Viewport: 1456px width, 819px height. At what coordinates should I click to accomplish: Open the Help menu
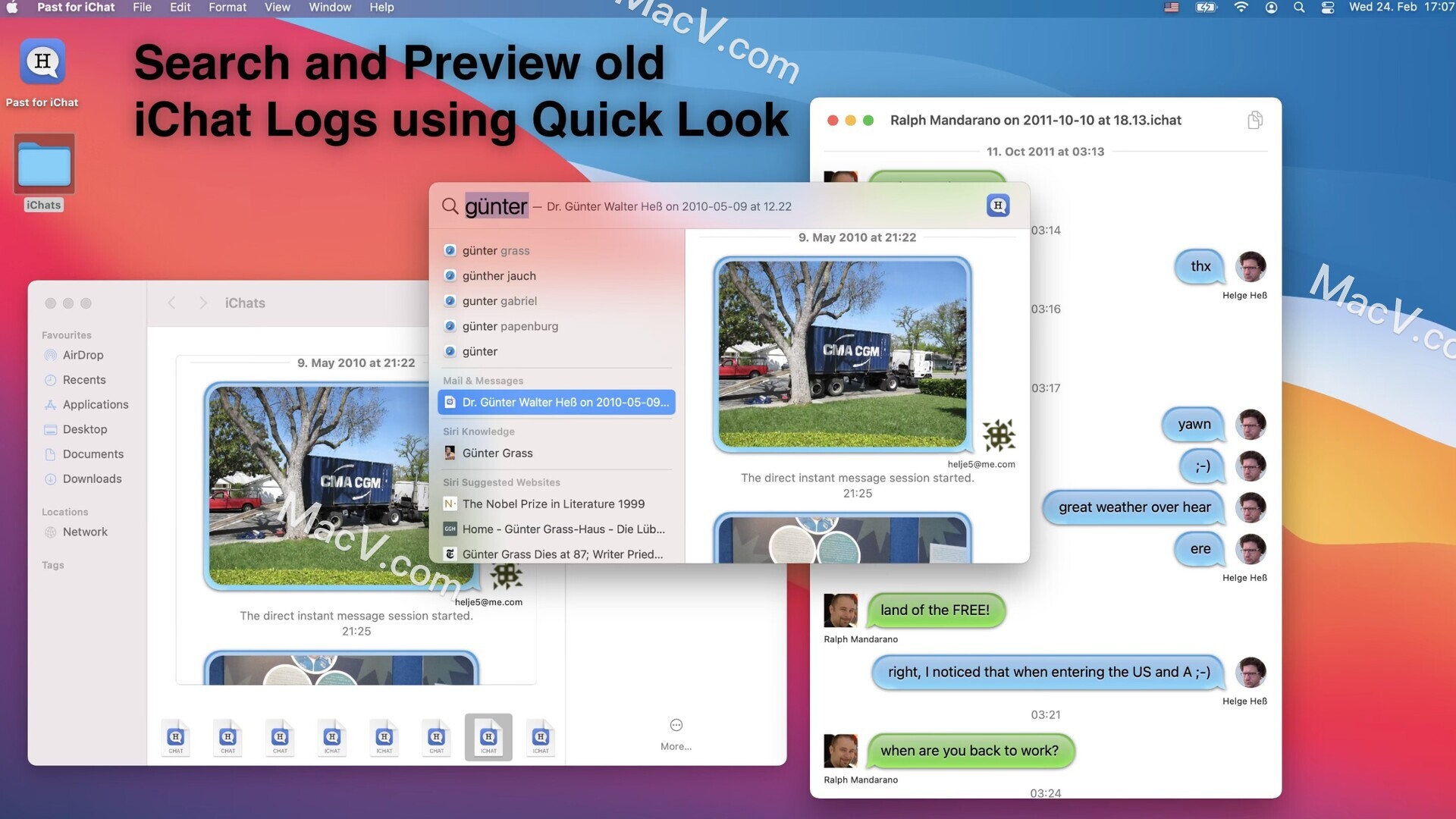point(381,8)
